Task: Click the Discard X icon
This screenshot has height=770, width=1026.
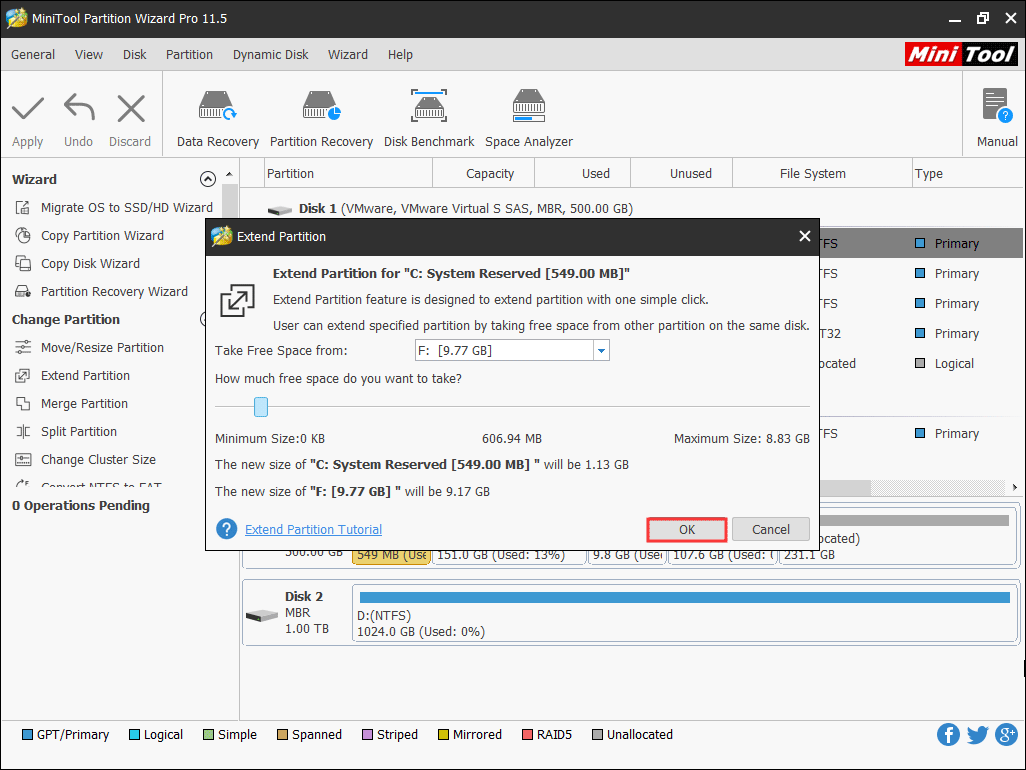Action: pyautogui.click(x=131, y=109)
